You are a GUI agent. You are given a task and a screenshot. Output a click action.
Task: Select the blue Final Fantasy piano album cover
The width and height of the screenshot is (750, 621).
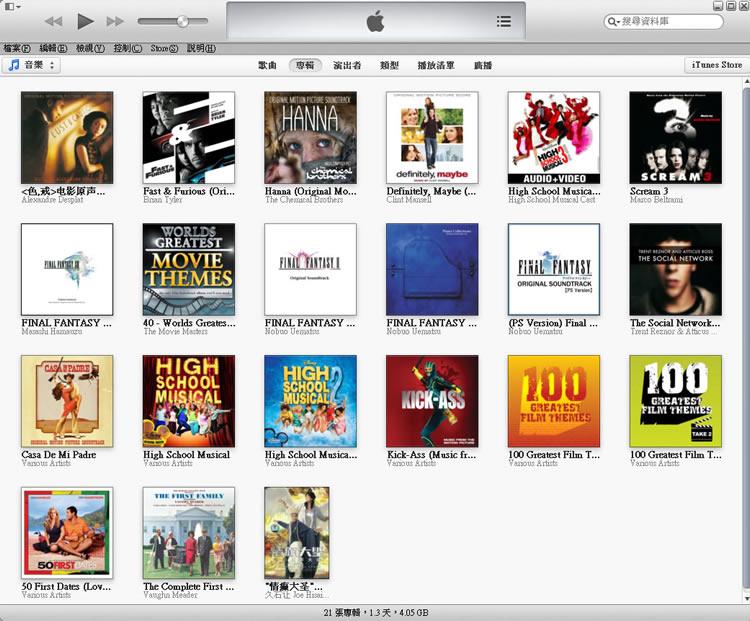pos(432,269)
